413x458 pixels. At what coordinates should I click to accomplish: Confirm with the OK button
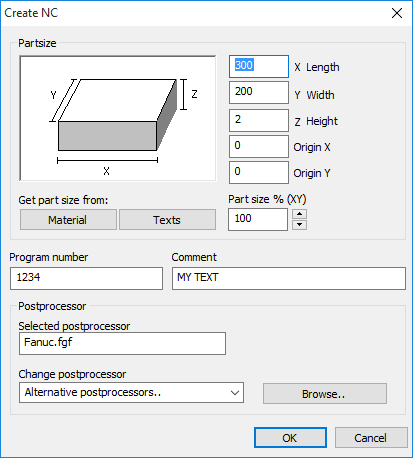(290, 438)
